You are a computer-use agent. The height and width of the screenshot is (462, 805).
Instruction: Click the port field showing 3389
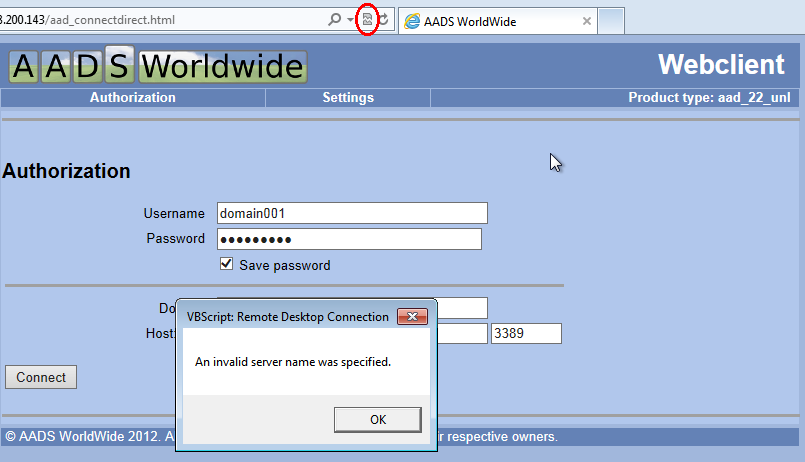coord(526,334)
